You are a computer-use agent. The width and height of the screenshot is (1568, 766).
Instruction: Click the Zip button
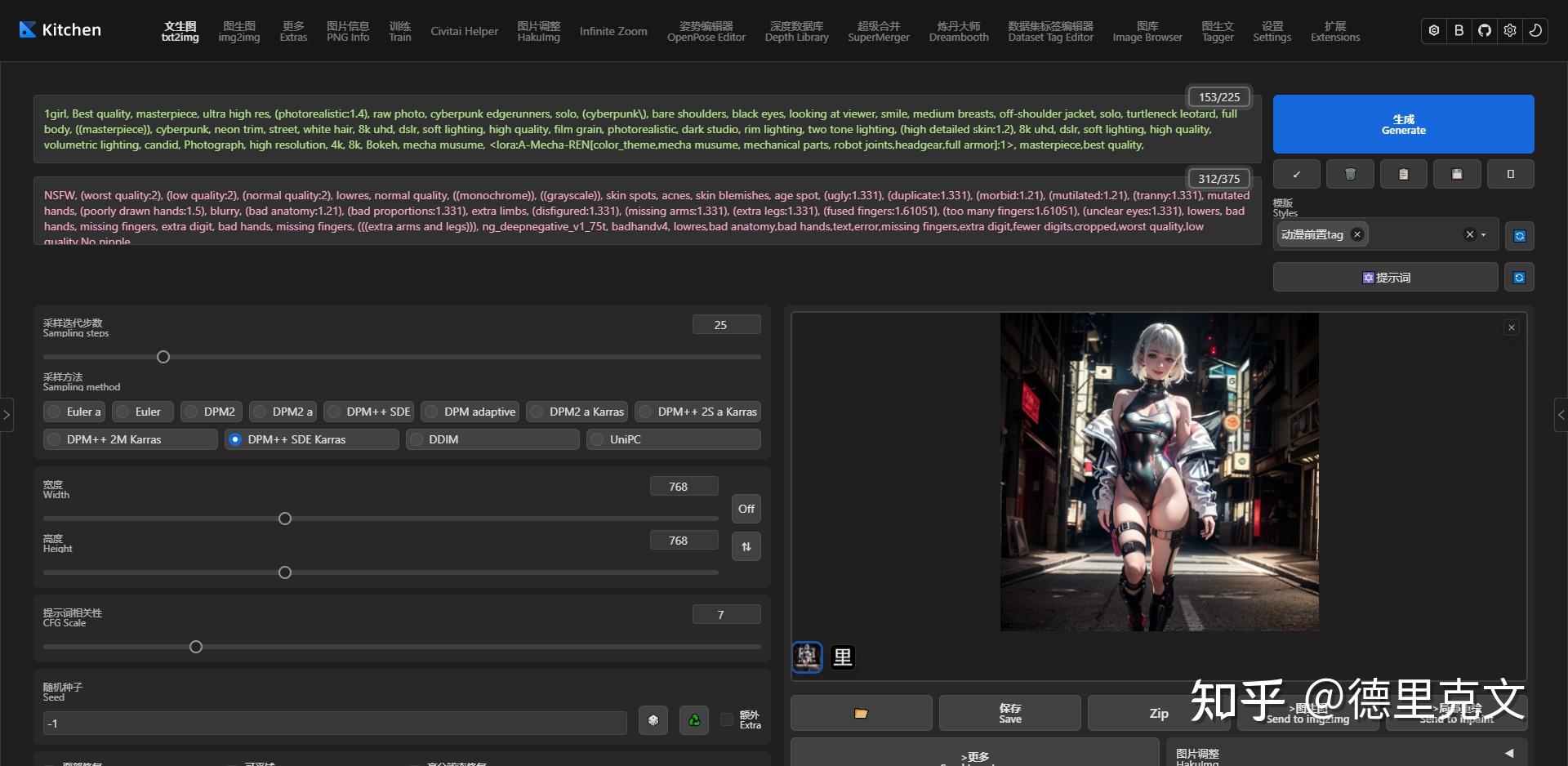pyautogui.click(x=1159, y=713)
